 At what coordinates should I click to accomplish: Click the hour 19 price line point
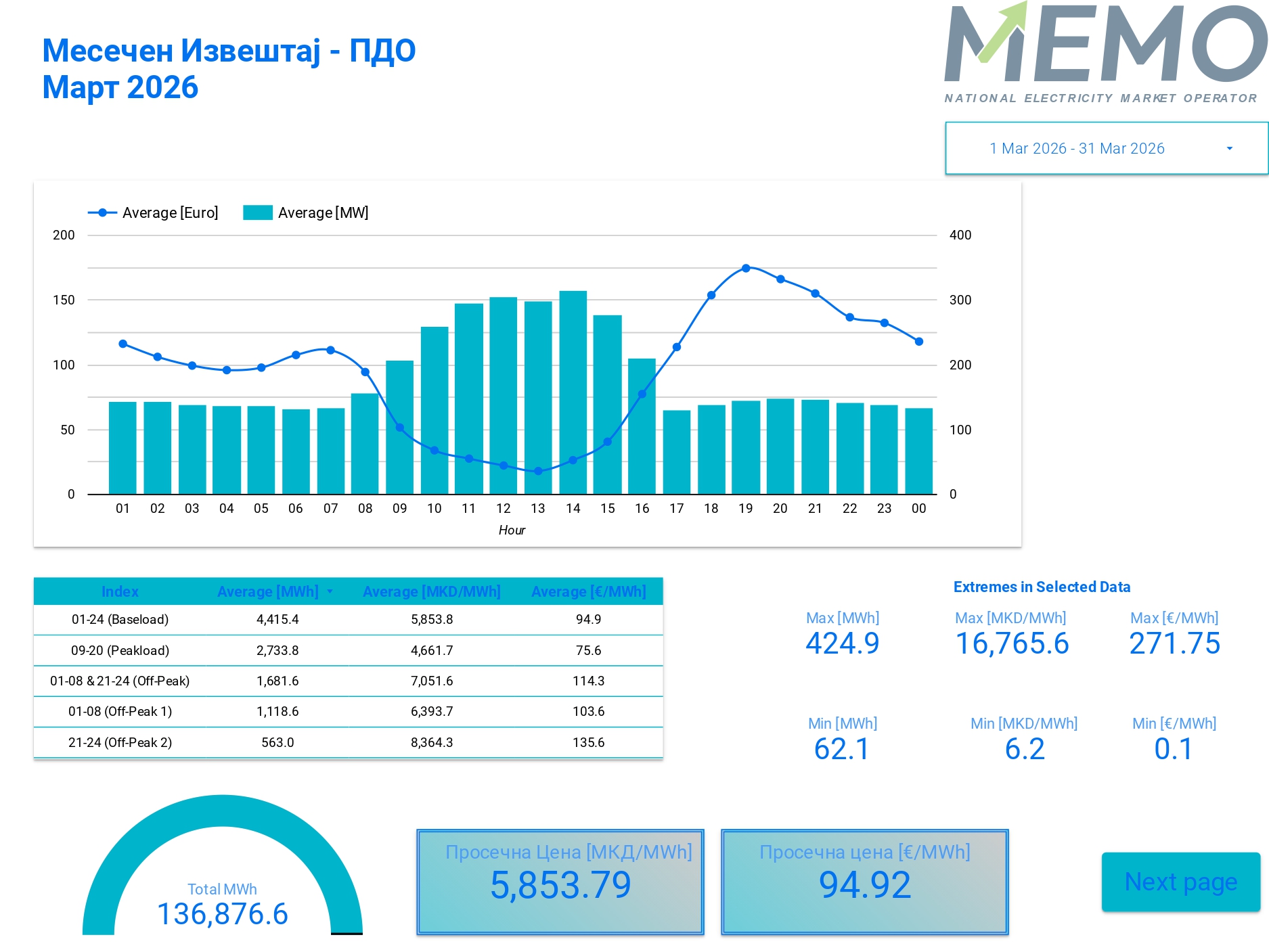tap(746, 269)
